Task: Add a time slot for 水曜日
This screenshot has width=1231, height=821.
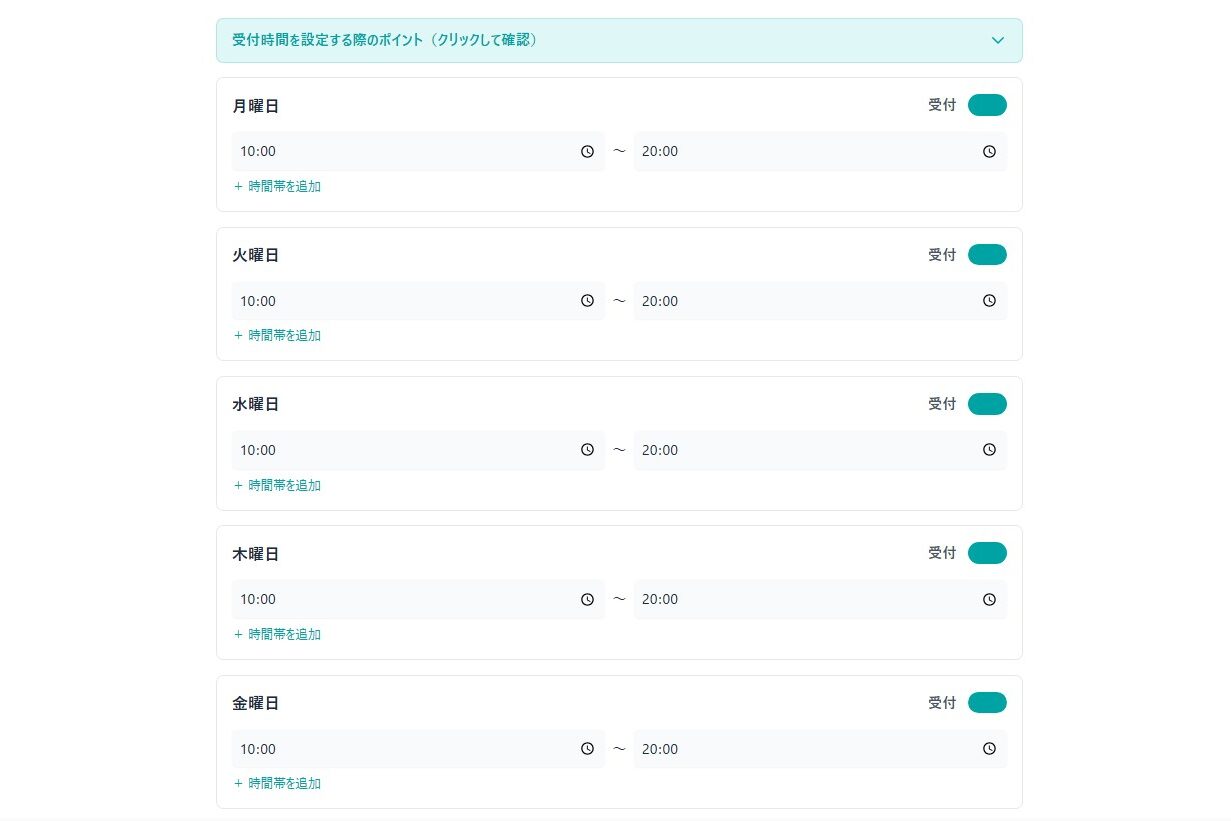Action: pos(278,485)
